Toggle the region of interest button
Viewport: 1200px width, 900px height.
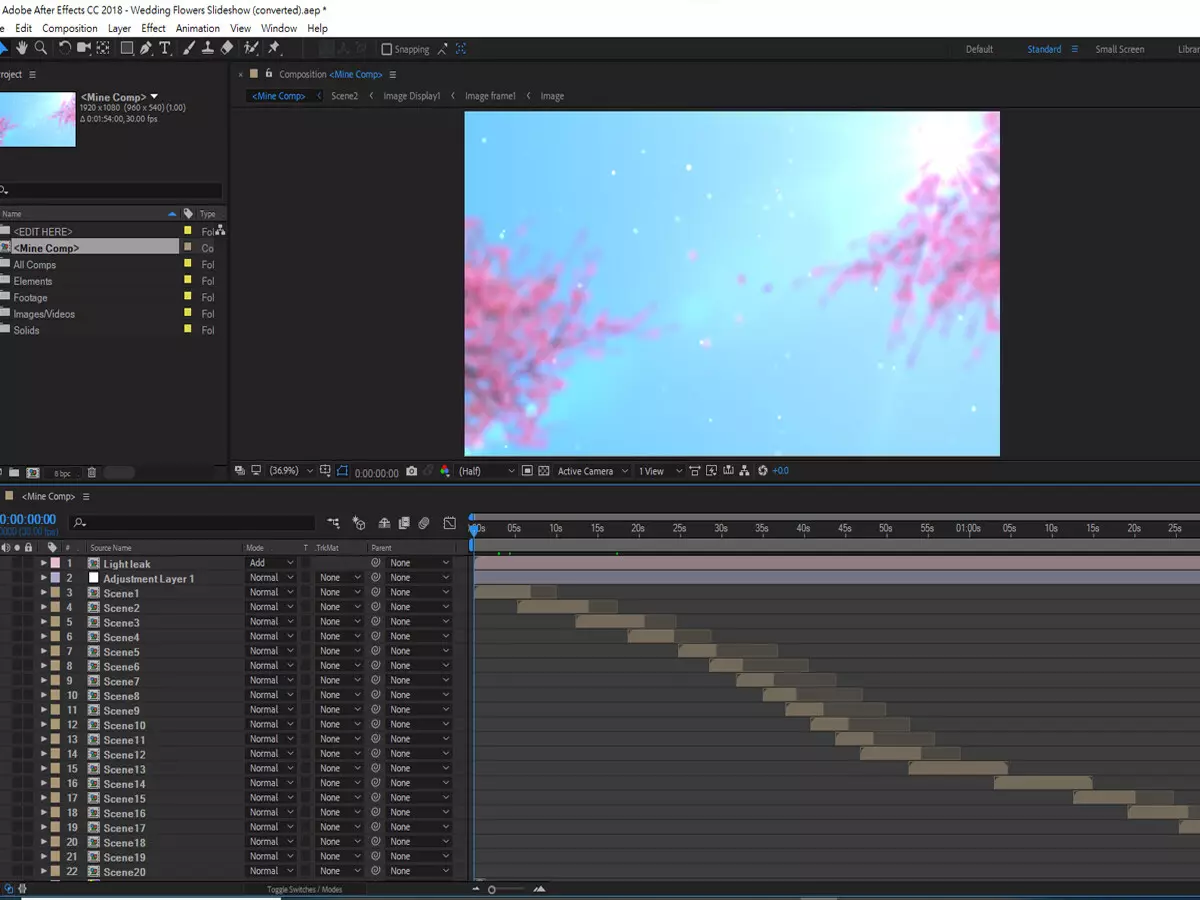click(527, 471)
